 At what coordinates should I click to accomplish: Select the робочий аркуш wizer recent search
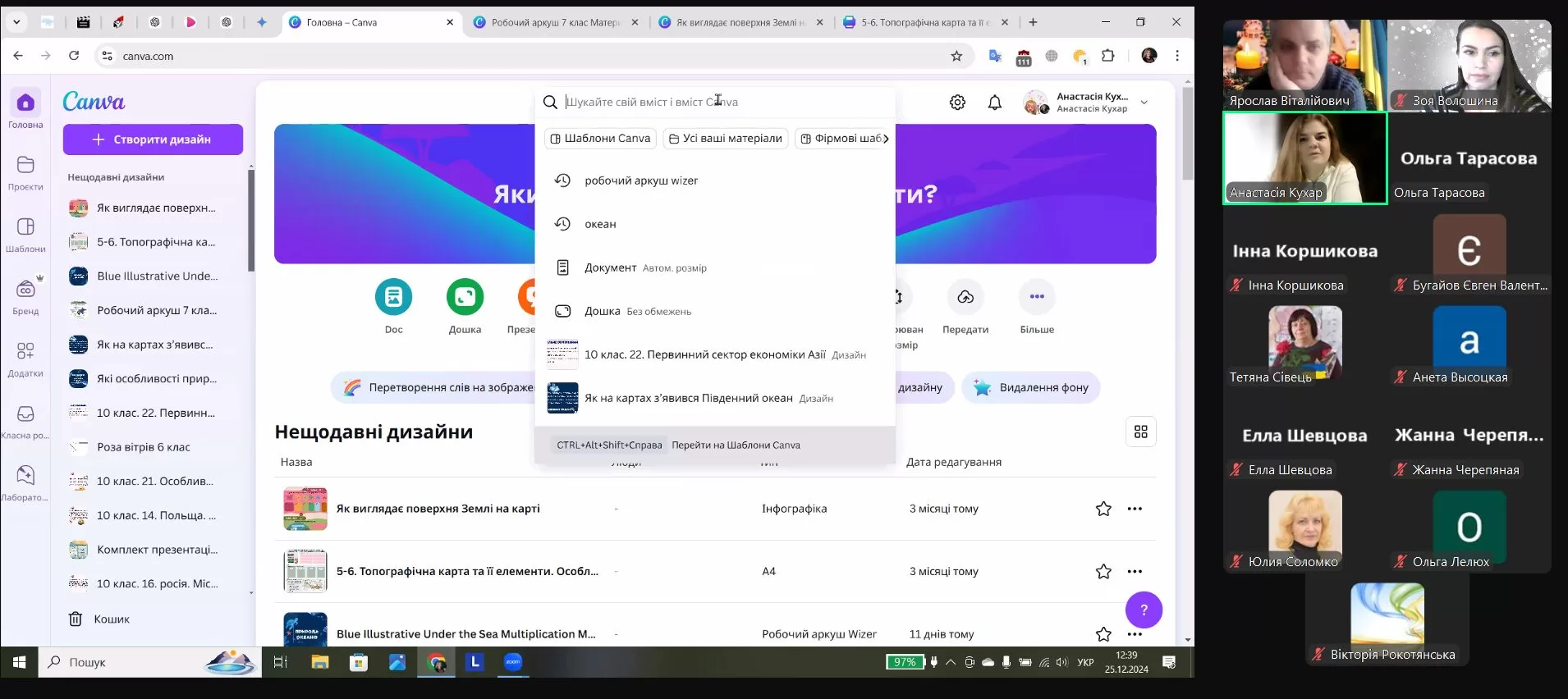(715, 180)
